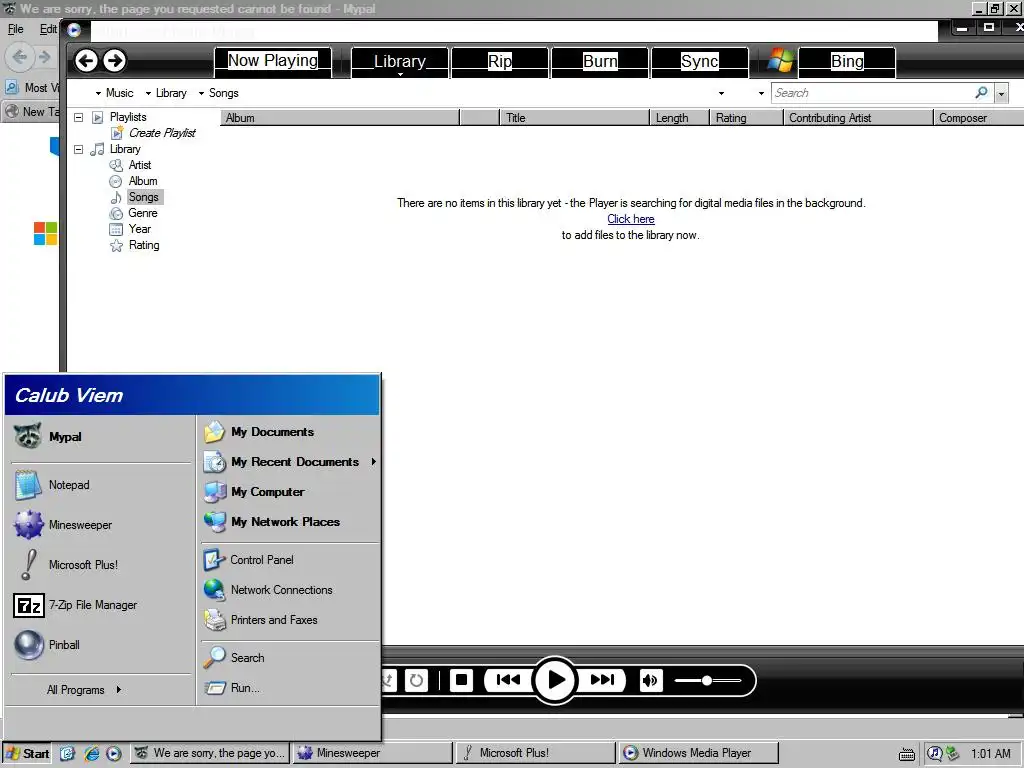Viewport: 1024px width, 768px height.
Task: Open Search from the Start menu
Action: pos(289,658)
